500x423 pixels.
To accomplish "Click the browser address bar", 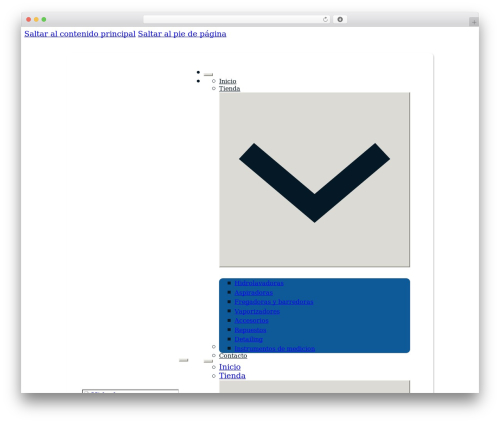I will [x=237, y=19].
